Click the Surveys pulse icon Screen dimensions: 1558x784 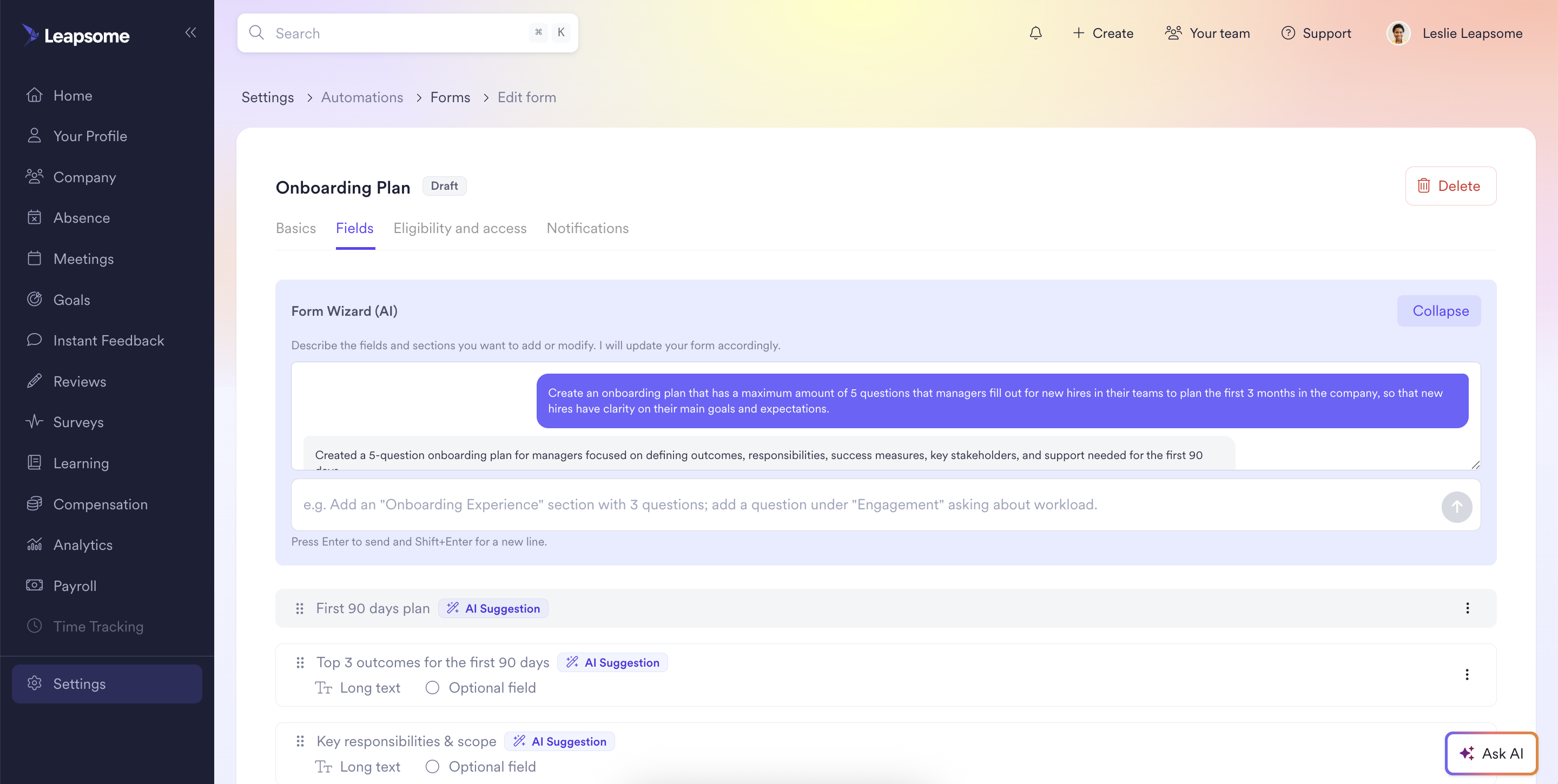pos(35,421)
